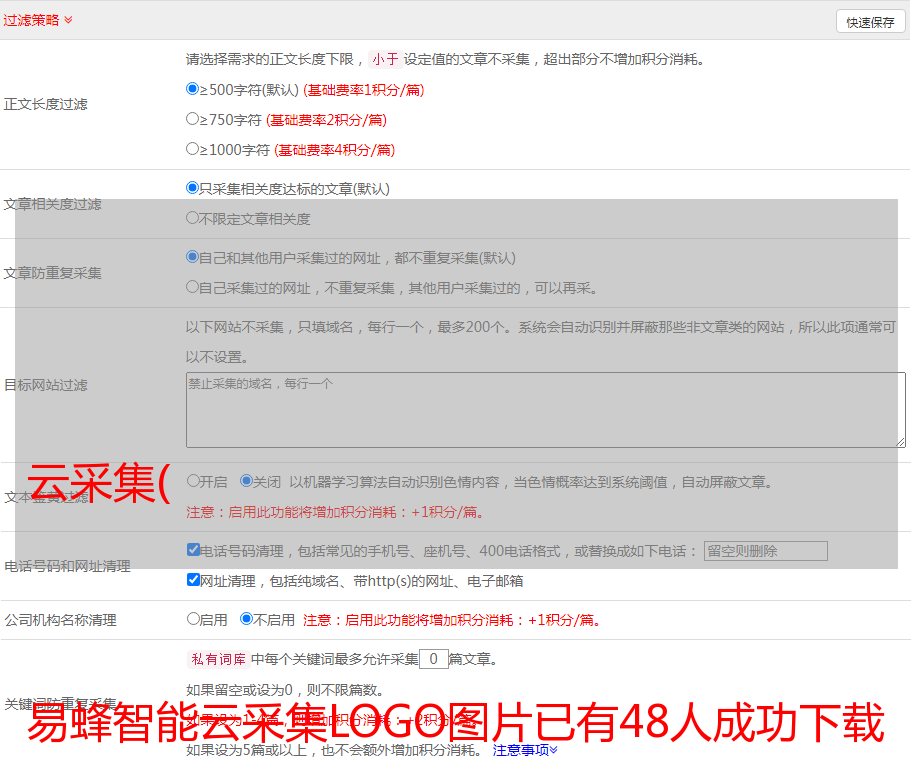Expand the 注意事项 link
The image size is (912, 768).
(525, 751)
